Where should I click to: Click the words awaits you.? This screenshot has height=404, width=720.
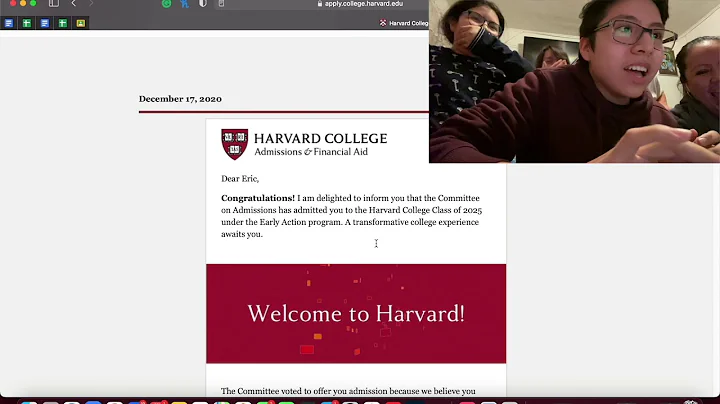click(x=242, y=234)
